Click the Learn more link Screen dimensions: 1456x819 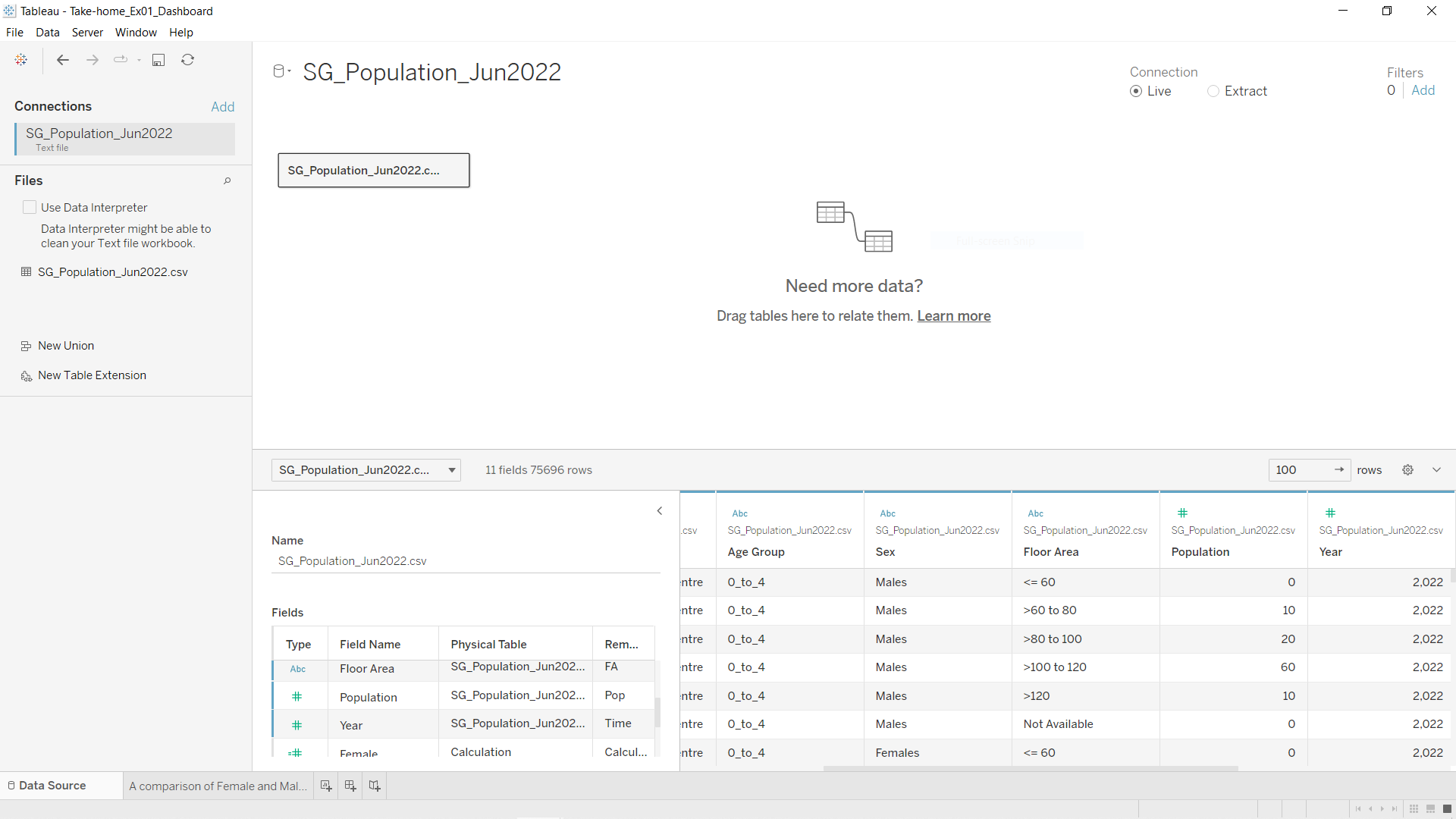point(953,316)
